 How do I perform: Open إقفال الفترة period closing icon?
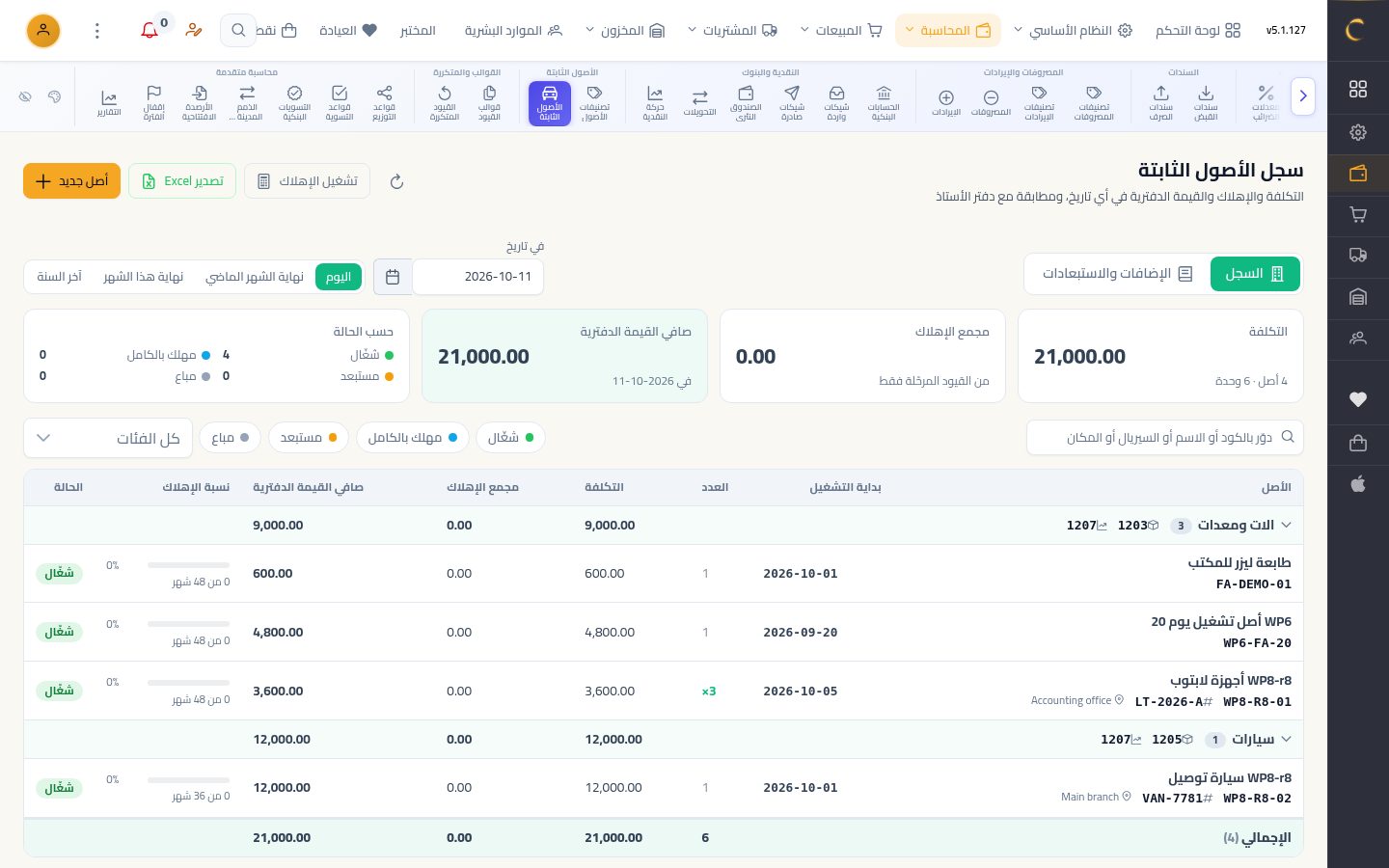coord(153,103)
